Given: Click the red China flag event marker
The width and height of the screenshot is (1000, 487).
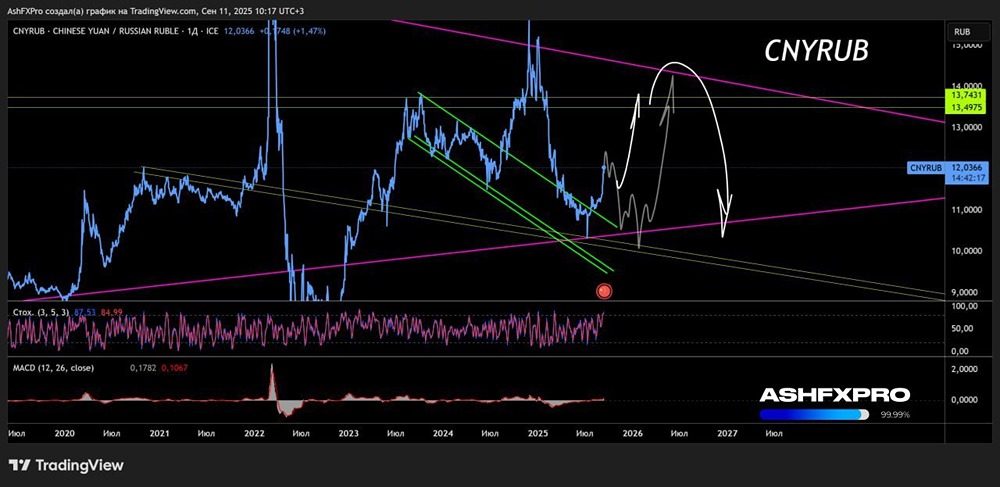Looking at the screenshot, I should click(604, 291).
